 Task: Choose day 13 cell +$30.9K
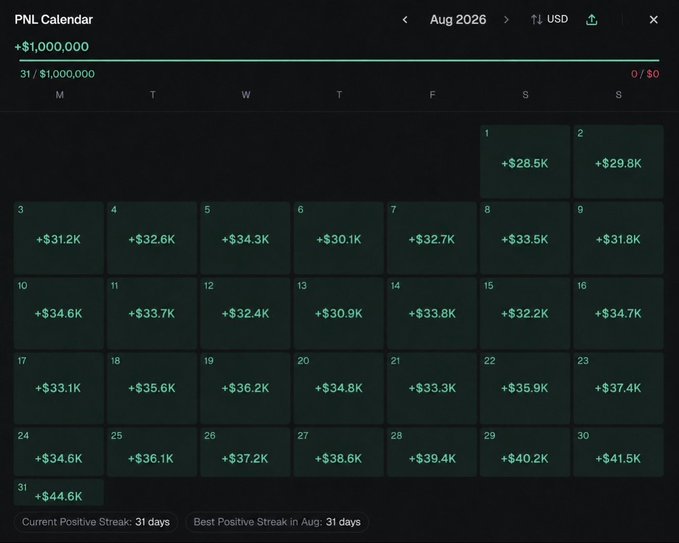click(x=339, y=313)
